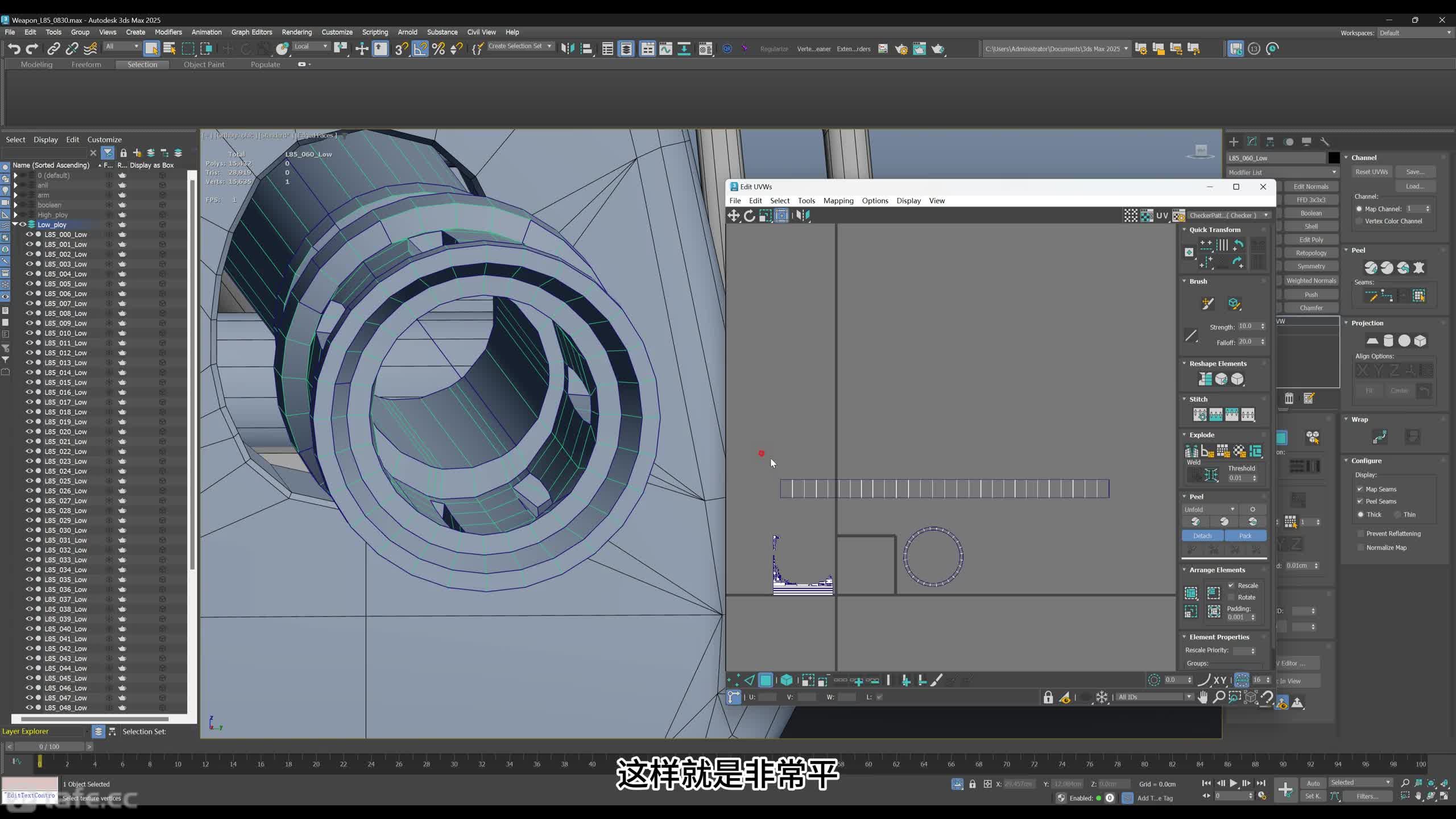Click the Weighted Normals modifier button

(1311, 281)
